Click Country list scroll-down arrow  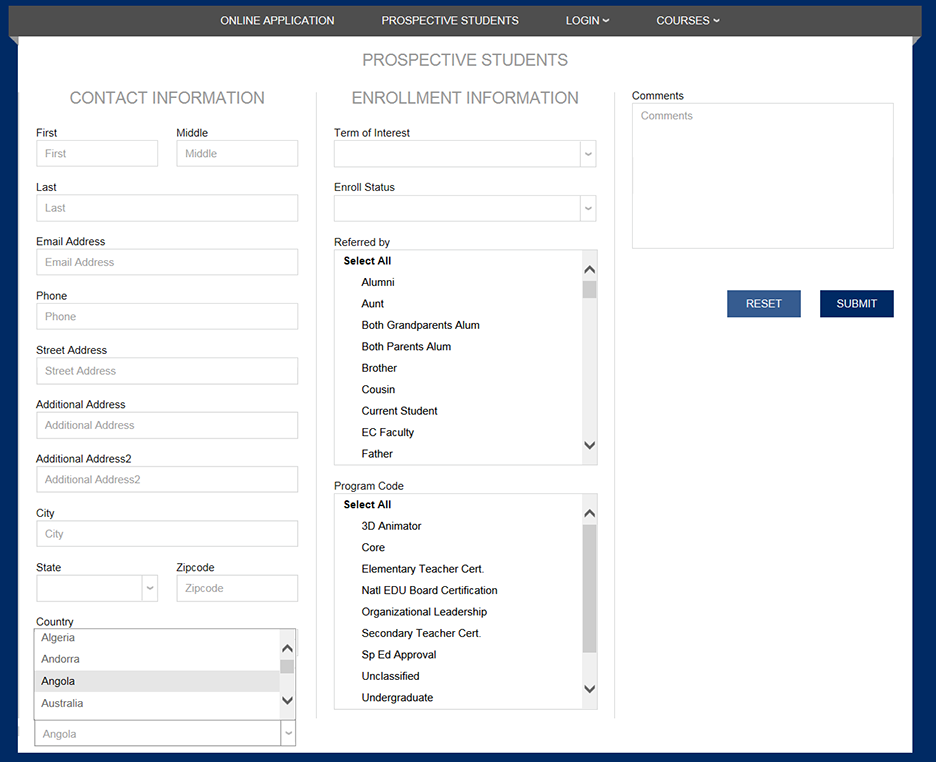pyautogui.click(x=287, y=701)
